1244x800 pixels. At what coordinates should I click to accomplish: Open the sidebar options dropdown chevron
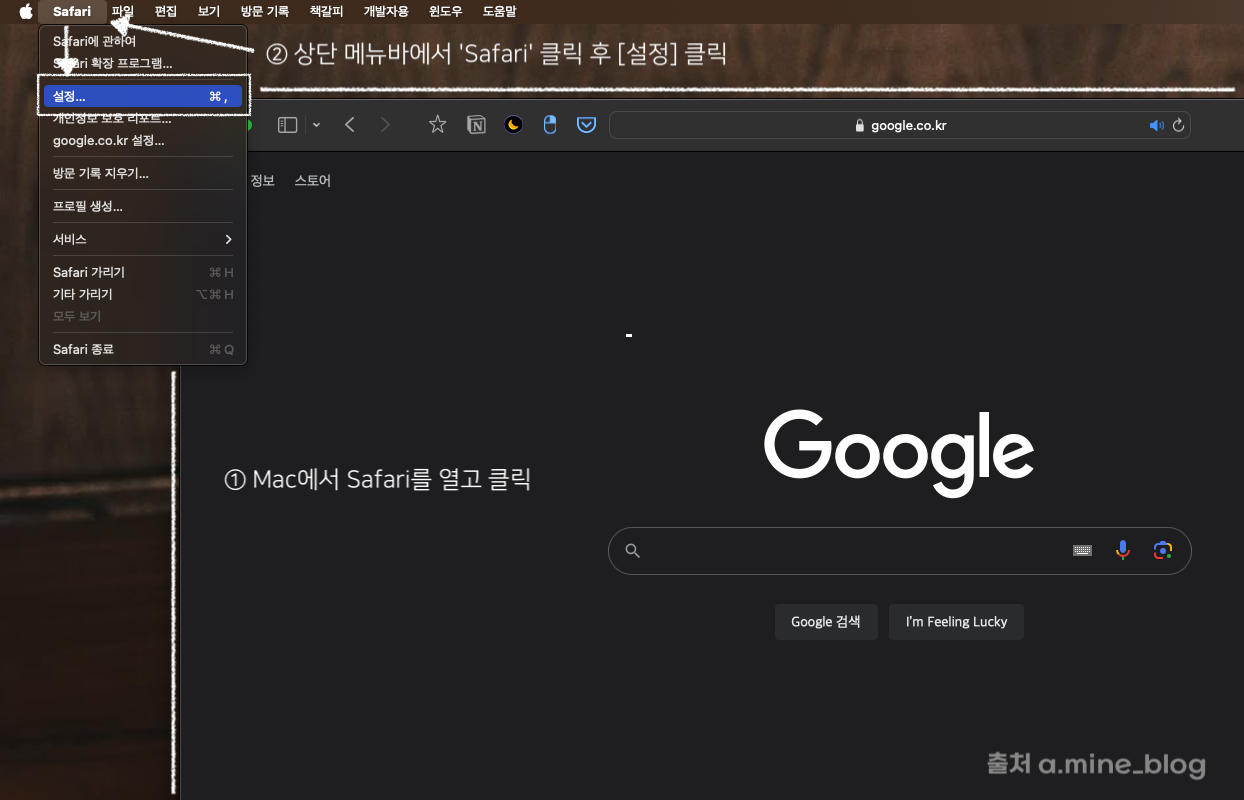tap(317, 125)
